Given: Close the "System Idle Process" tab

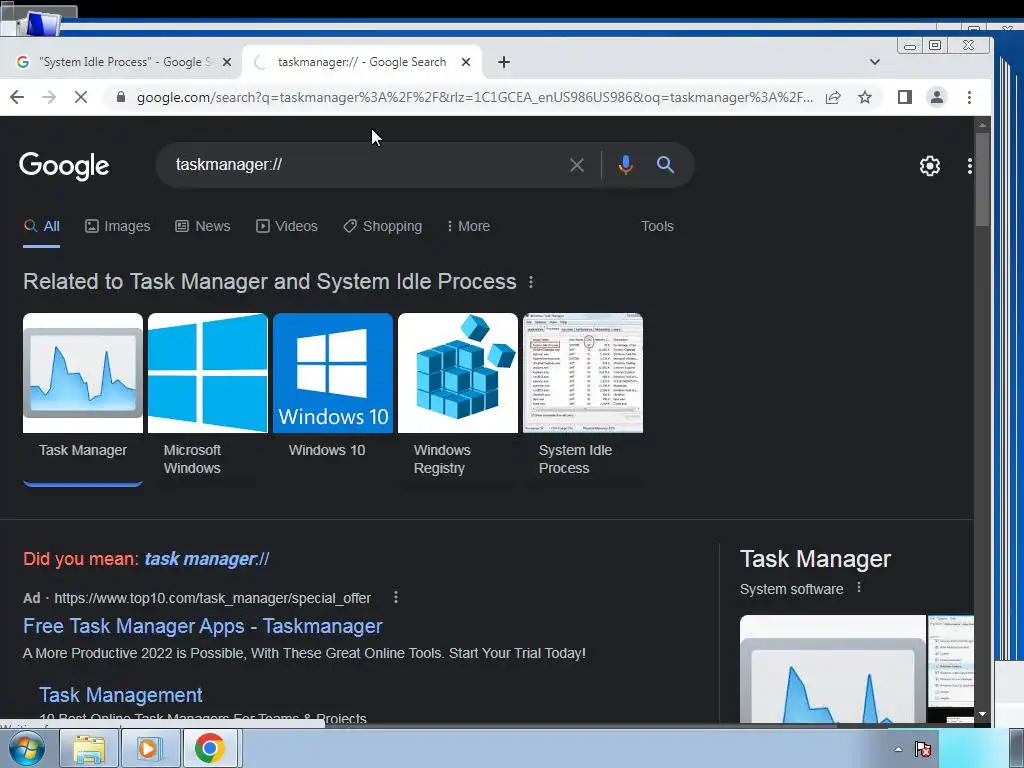Looking at the screenshot, I should [x=227, y=62].
